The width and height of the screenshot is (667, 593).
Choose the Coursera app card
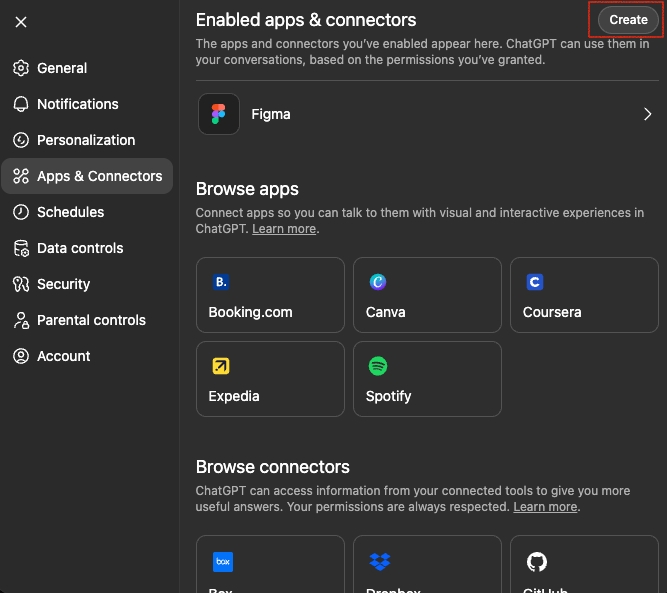point(584,294)
